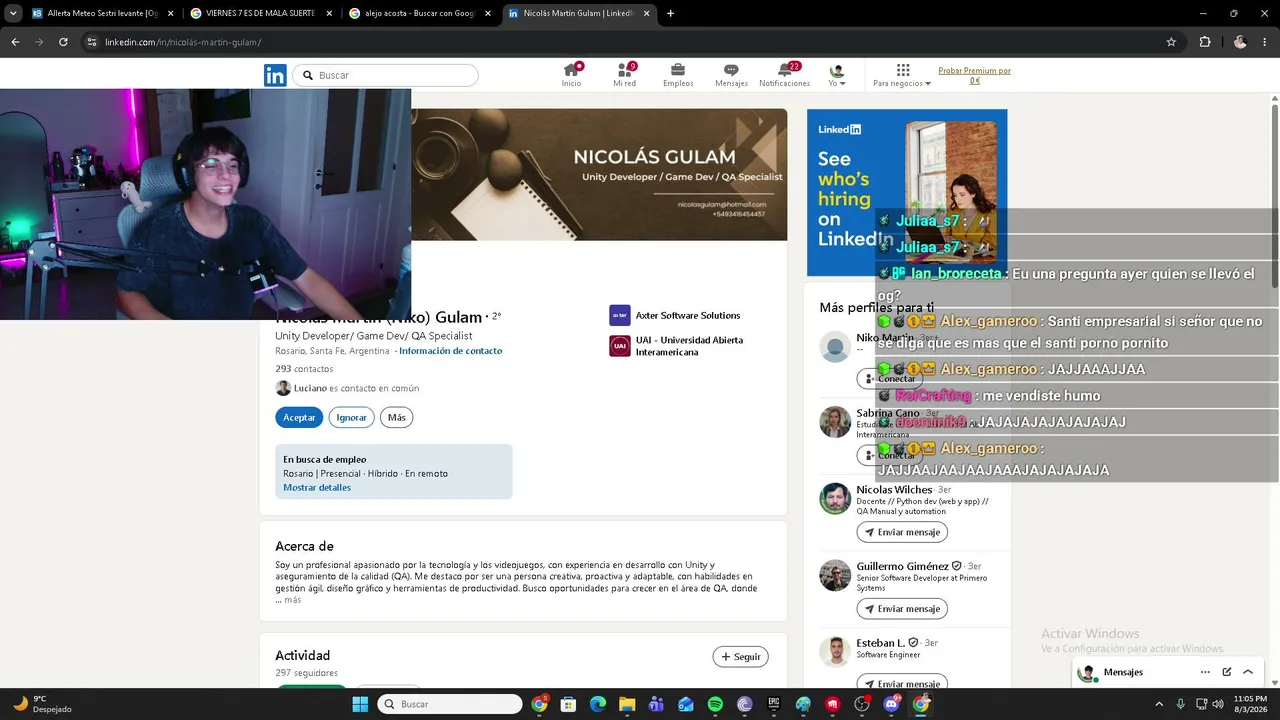Send a message to Guillermo Giménez
The width and height of the screenshot is (1280, 720).
[902, 609]
